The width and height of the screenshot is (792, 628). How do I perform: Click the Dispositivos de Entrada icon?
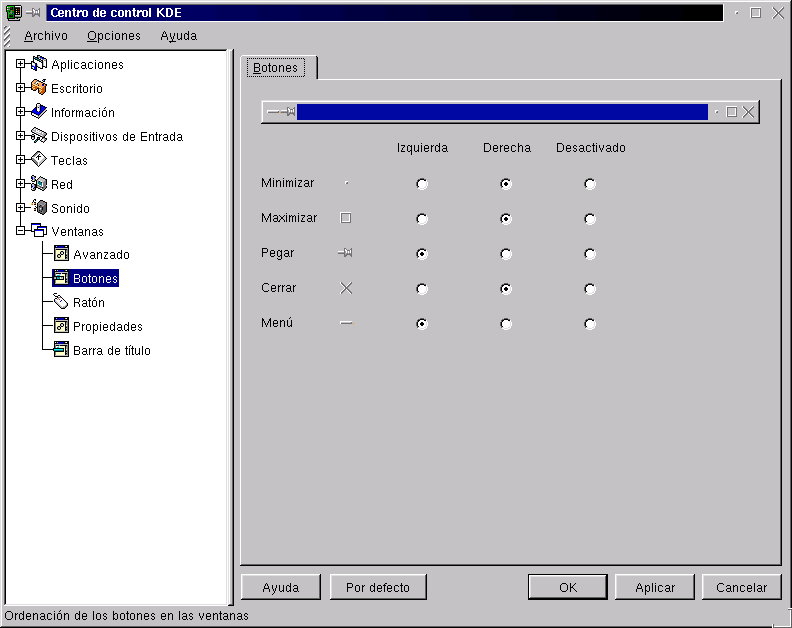click(x=39, y=136)
